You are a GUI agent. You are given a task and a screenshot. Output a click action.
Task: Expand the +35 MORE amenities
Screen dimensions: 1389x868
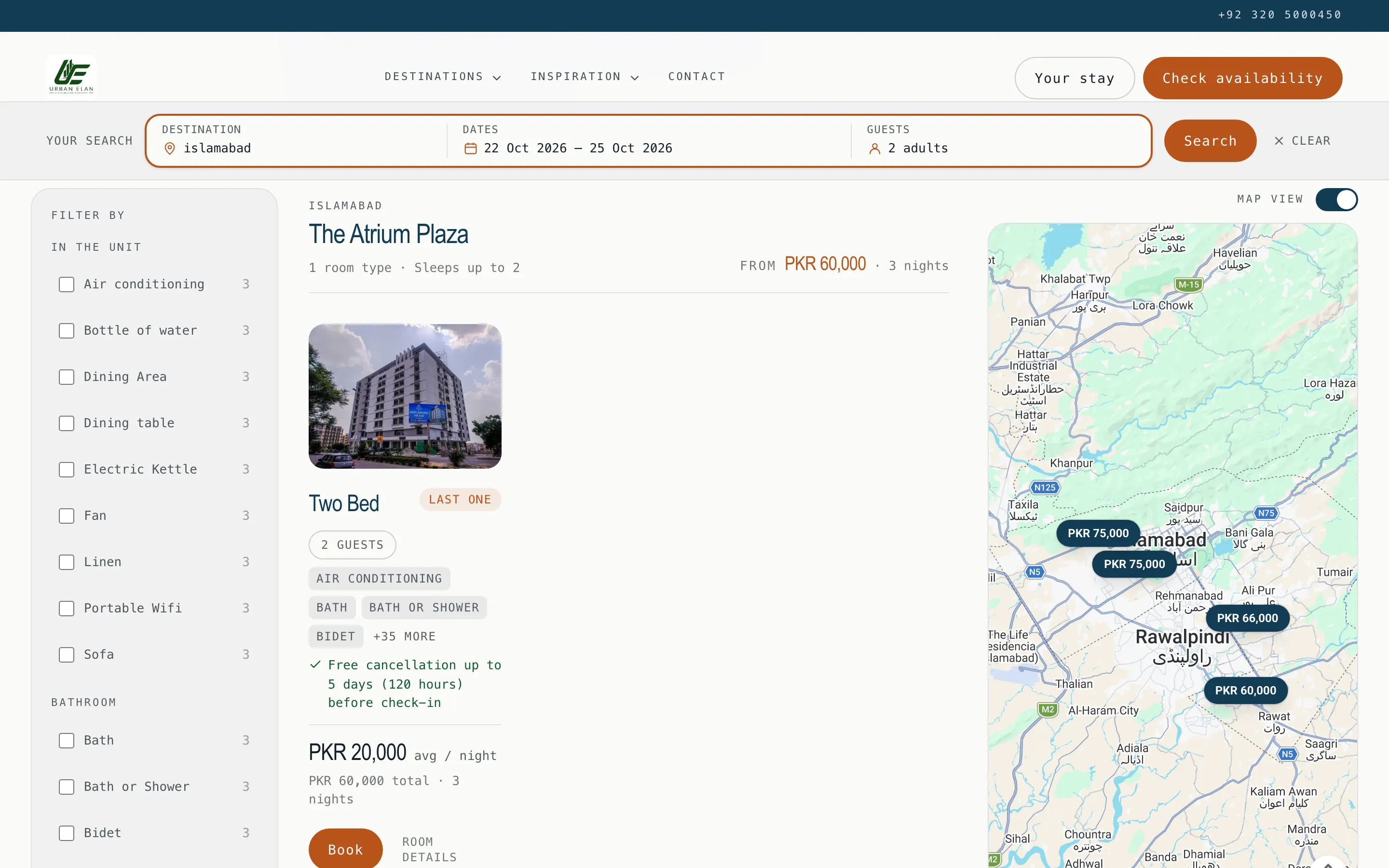(404, 636)
